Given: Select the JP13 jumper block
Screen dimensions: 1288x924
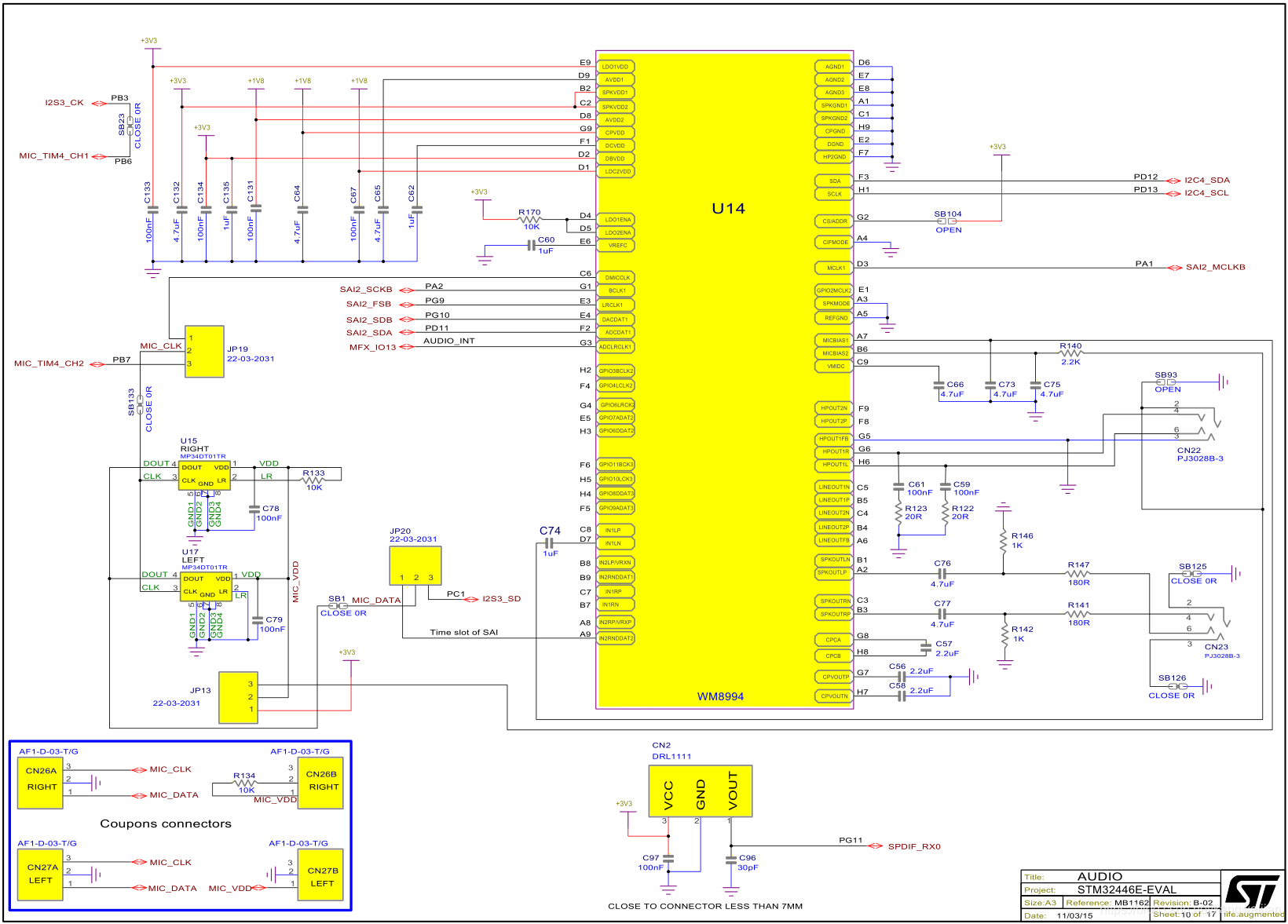Looking at the screenshot, I should tap(239, 697).
